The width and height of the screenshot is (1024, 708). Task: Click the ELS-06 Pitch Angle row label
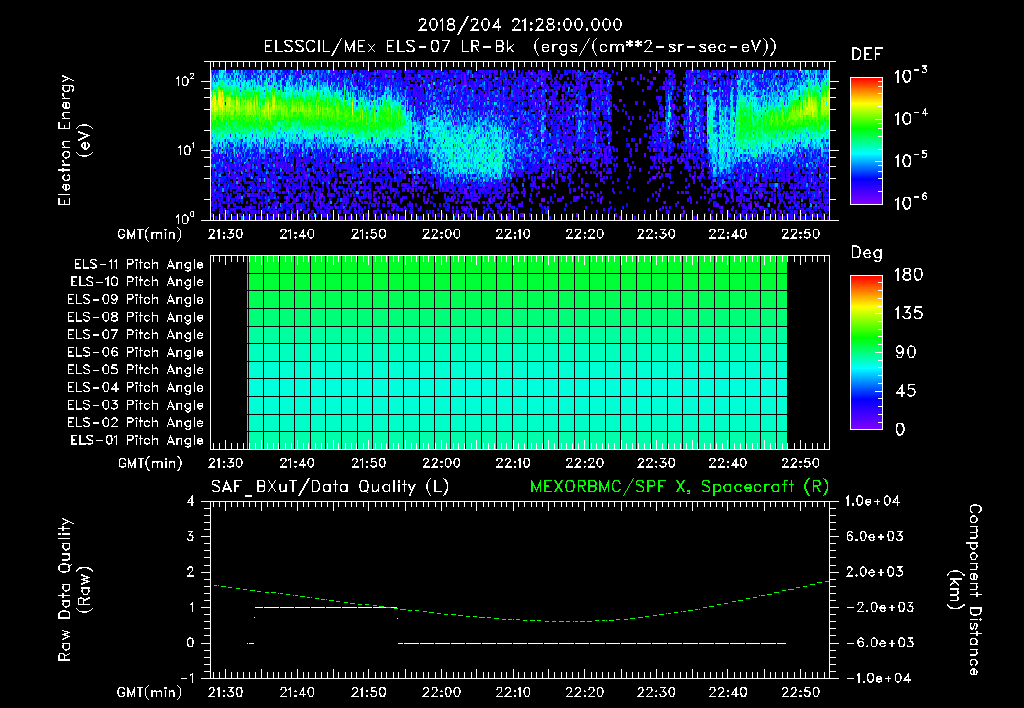136,353
